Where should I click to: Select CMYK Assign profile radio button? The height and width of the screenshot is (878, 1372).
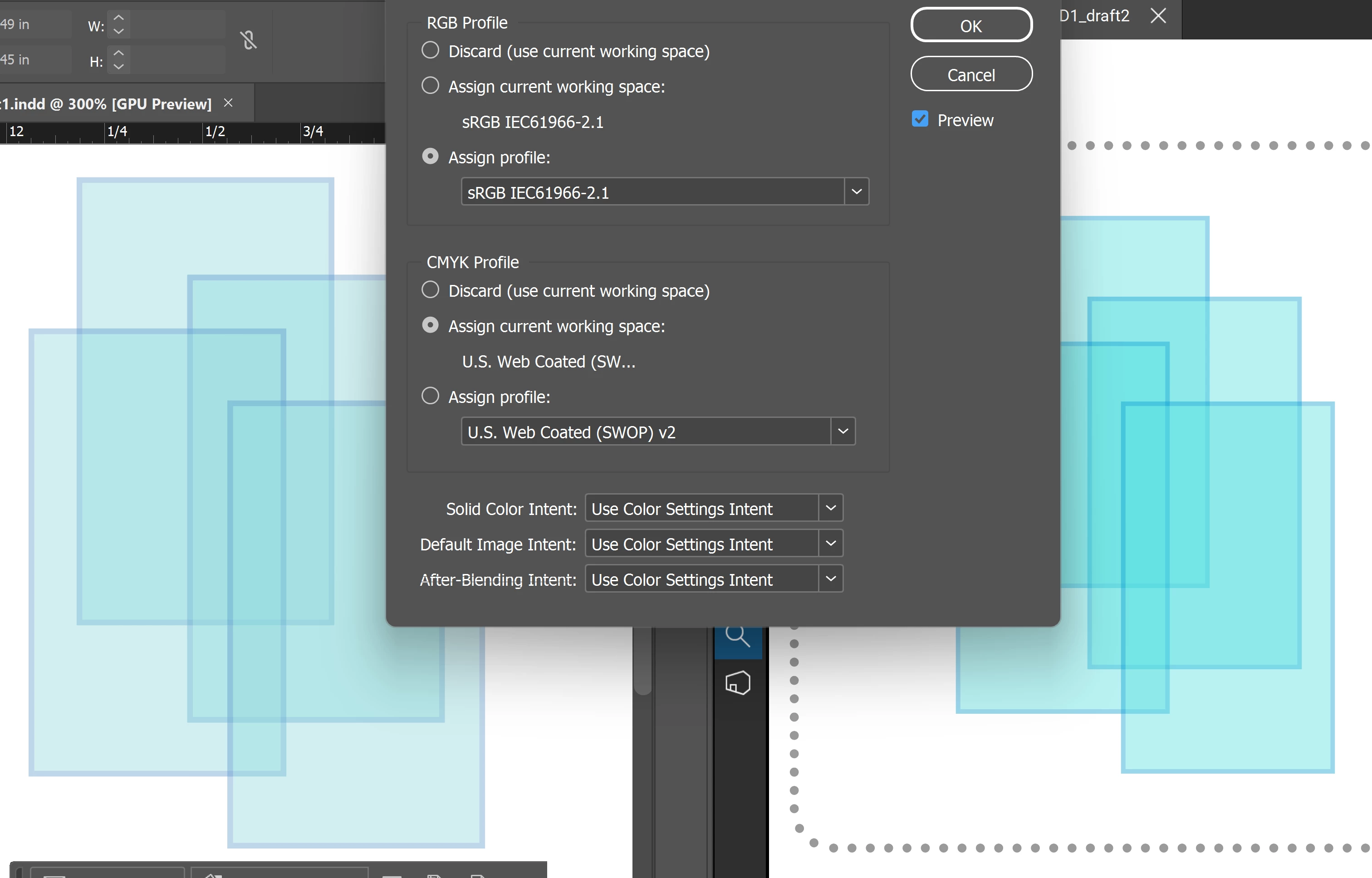(431, 396)
